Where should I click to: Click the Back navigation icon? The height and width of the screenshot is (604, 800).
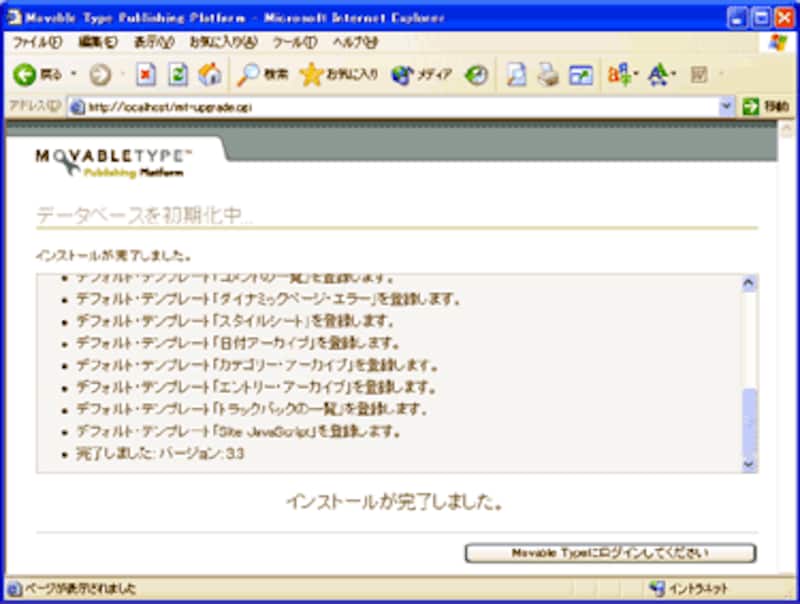point(22,74)
